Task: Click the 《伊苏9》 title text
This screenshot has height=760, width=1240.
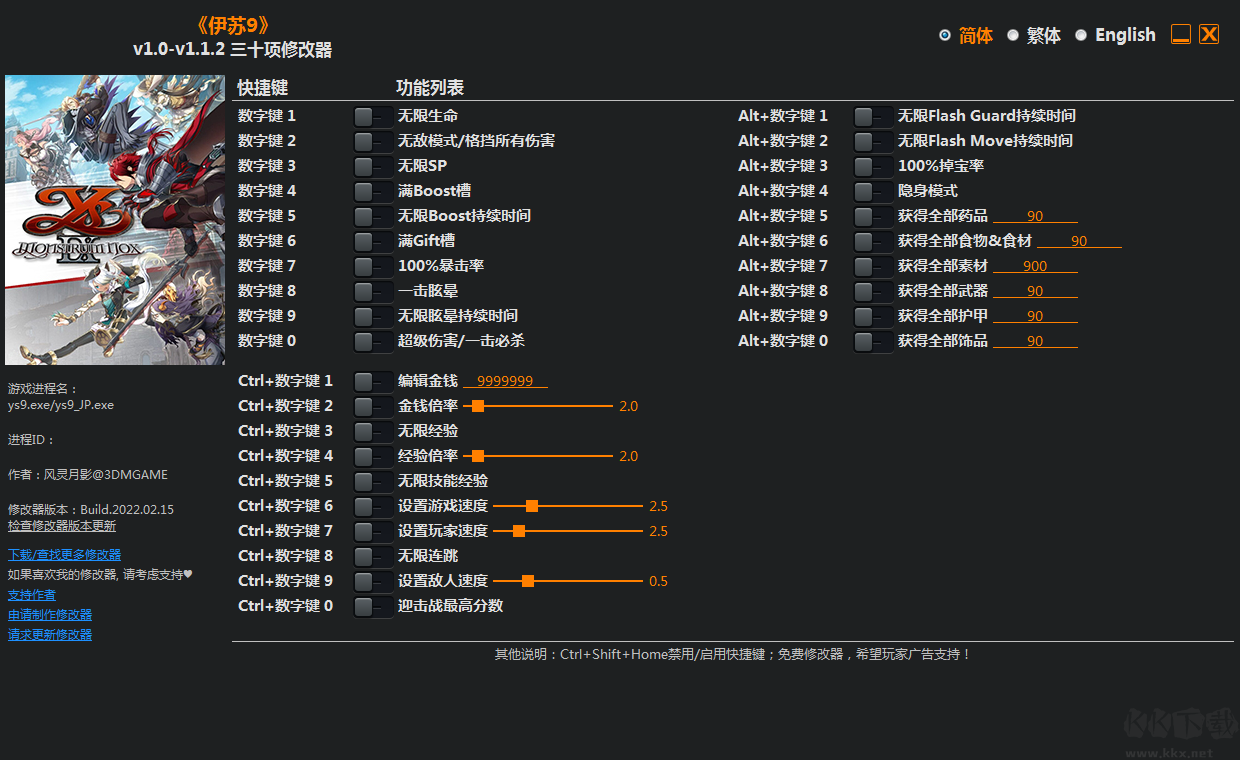Action: [x=232, y=25]
